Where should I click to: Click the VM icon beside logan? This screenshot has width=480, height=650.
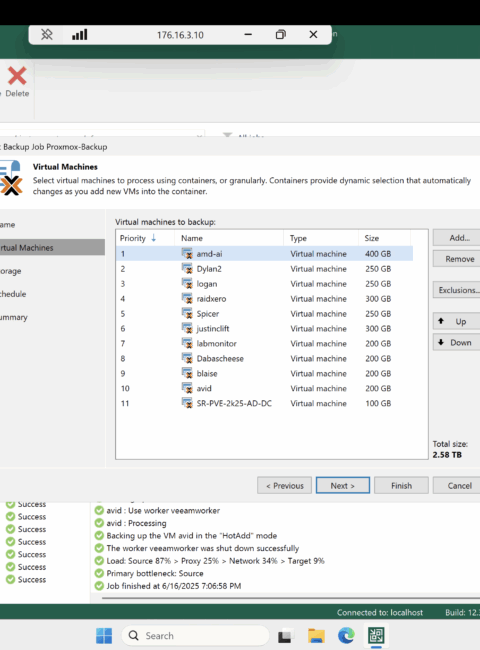(x=187, y=284)
